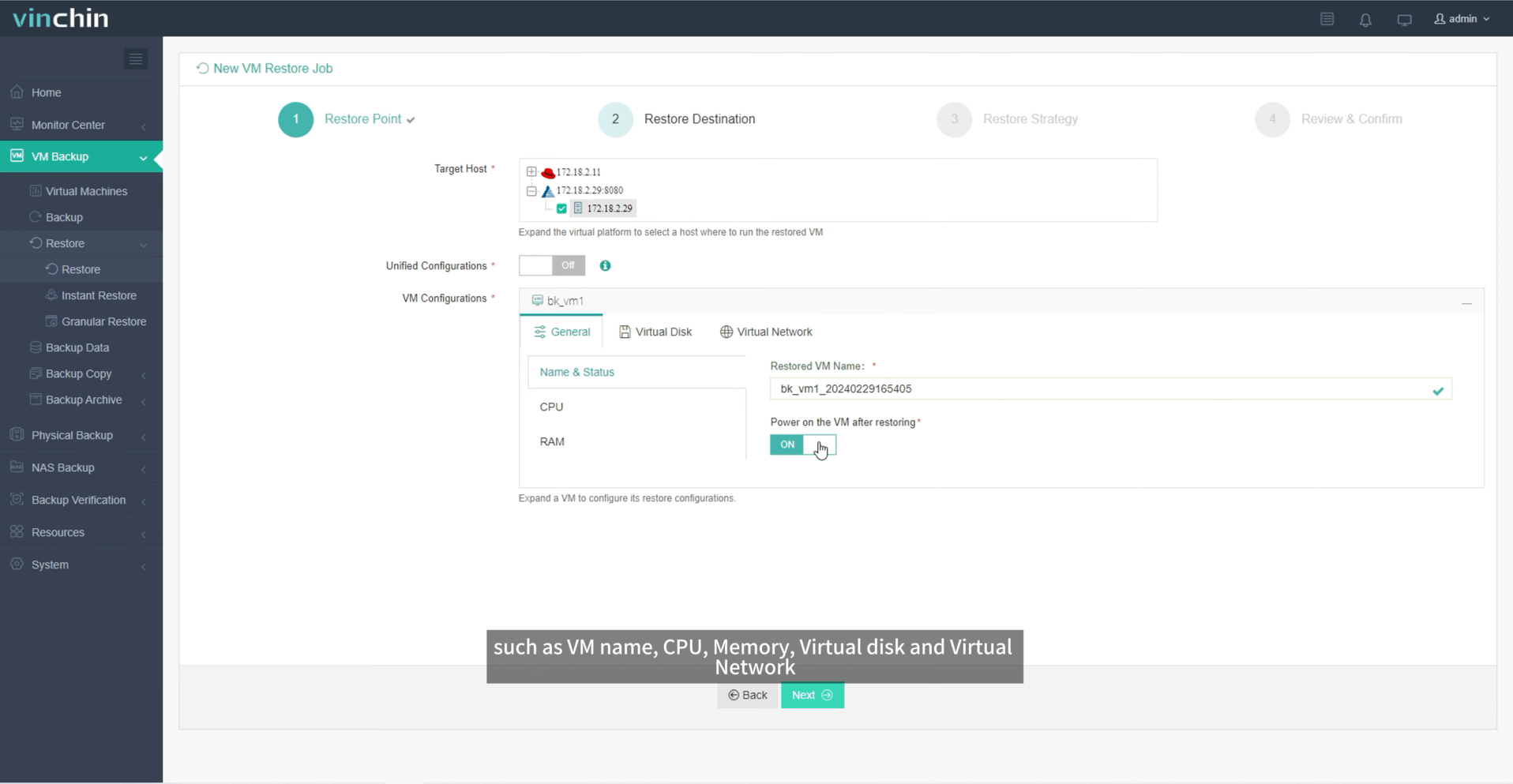1513x784 pixels.
Task: Select Name & Status section
Action: 636,372
